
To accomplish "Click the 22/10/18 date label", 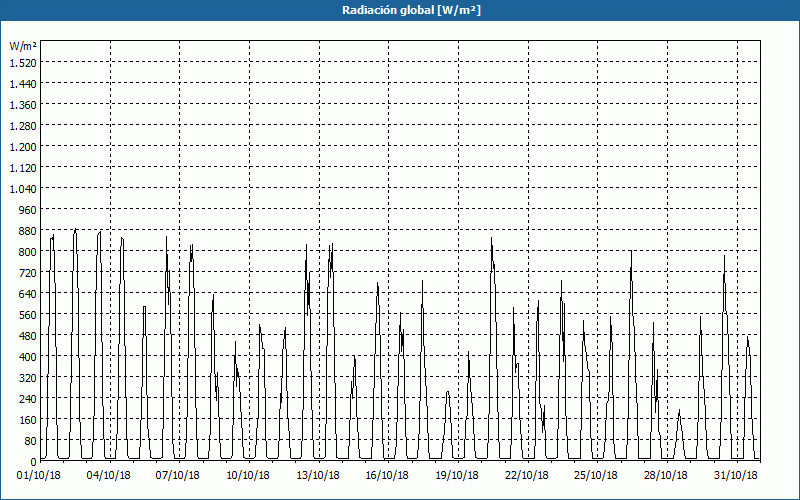I will [527, 476].
